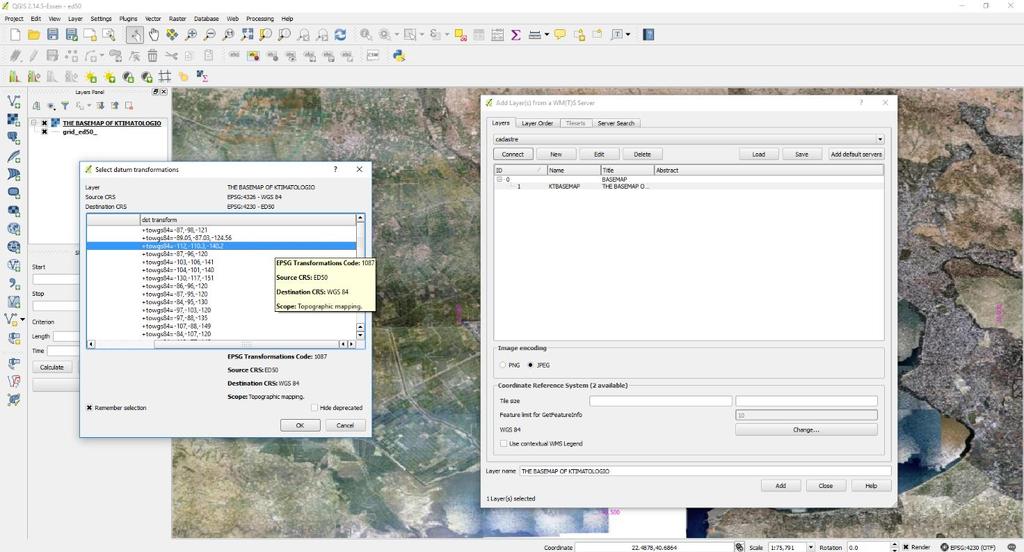Viewport: 1024px width, 552px height.
Task: Open the Python console icon
Action: 398,56
